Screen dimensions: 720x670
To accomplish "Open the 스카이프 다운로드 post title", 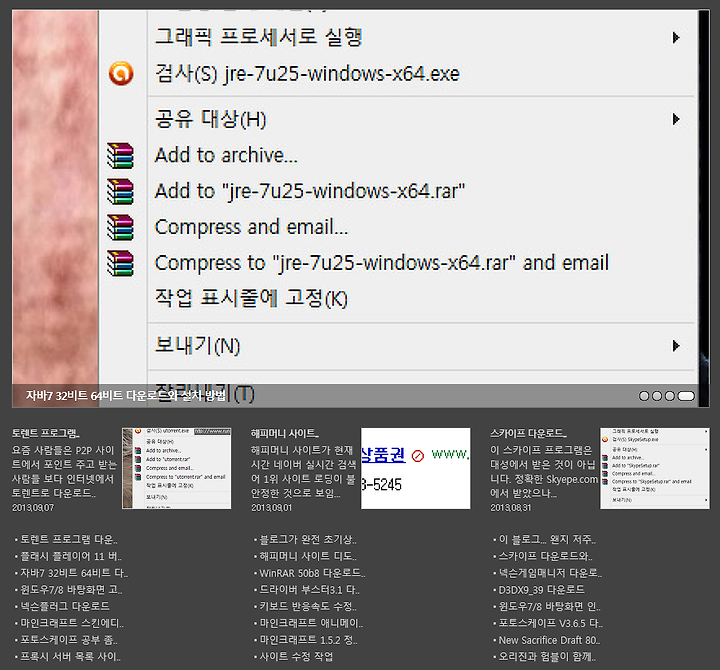I will [528, 433].
